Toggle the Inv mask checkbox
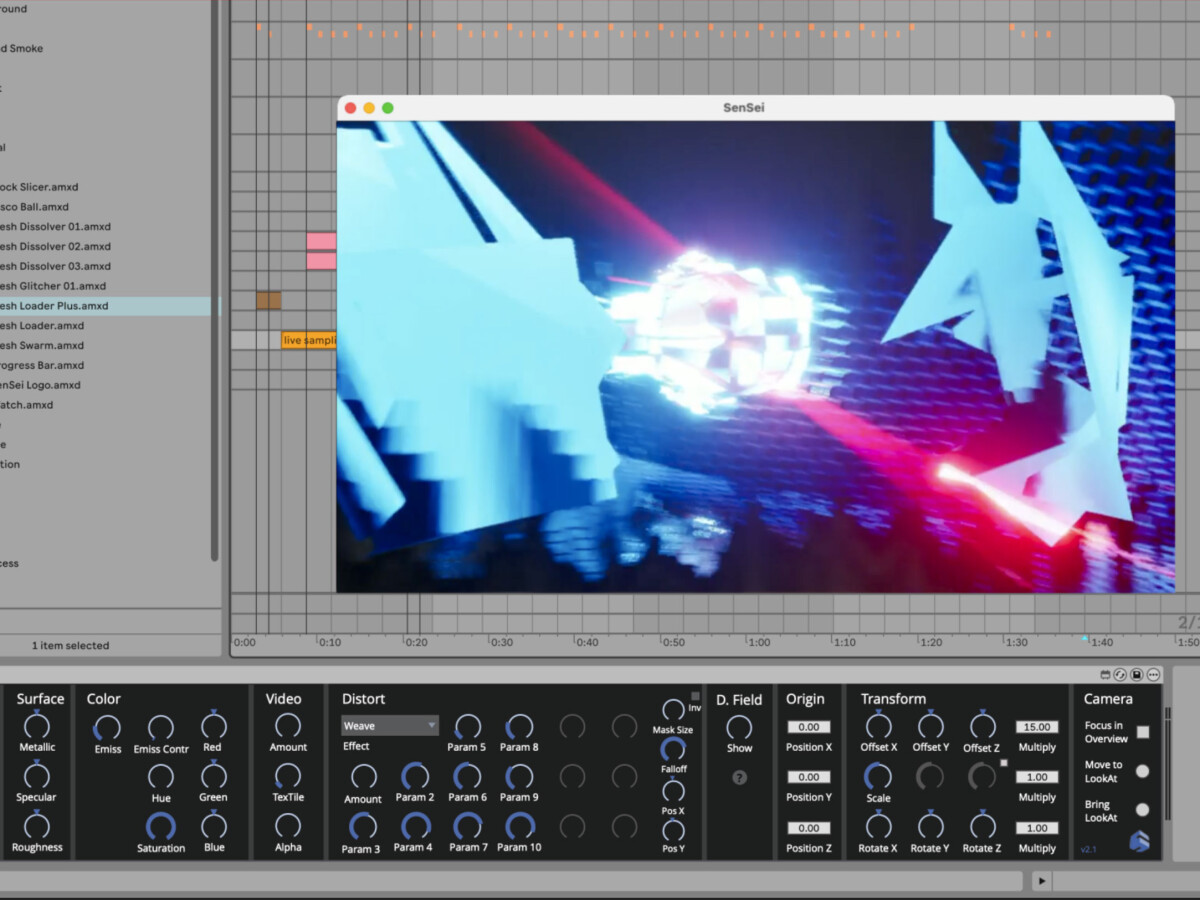 coord(695,696)
